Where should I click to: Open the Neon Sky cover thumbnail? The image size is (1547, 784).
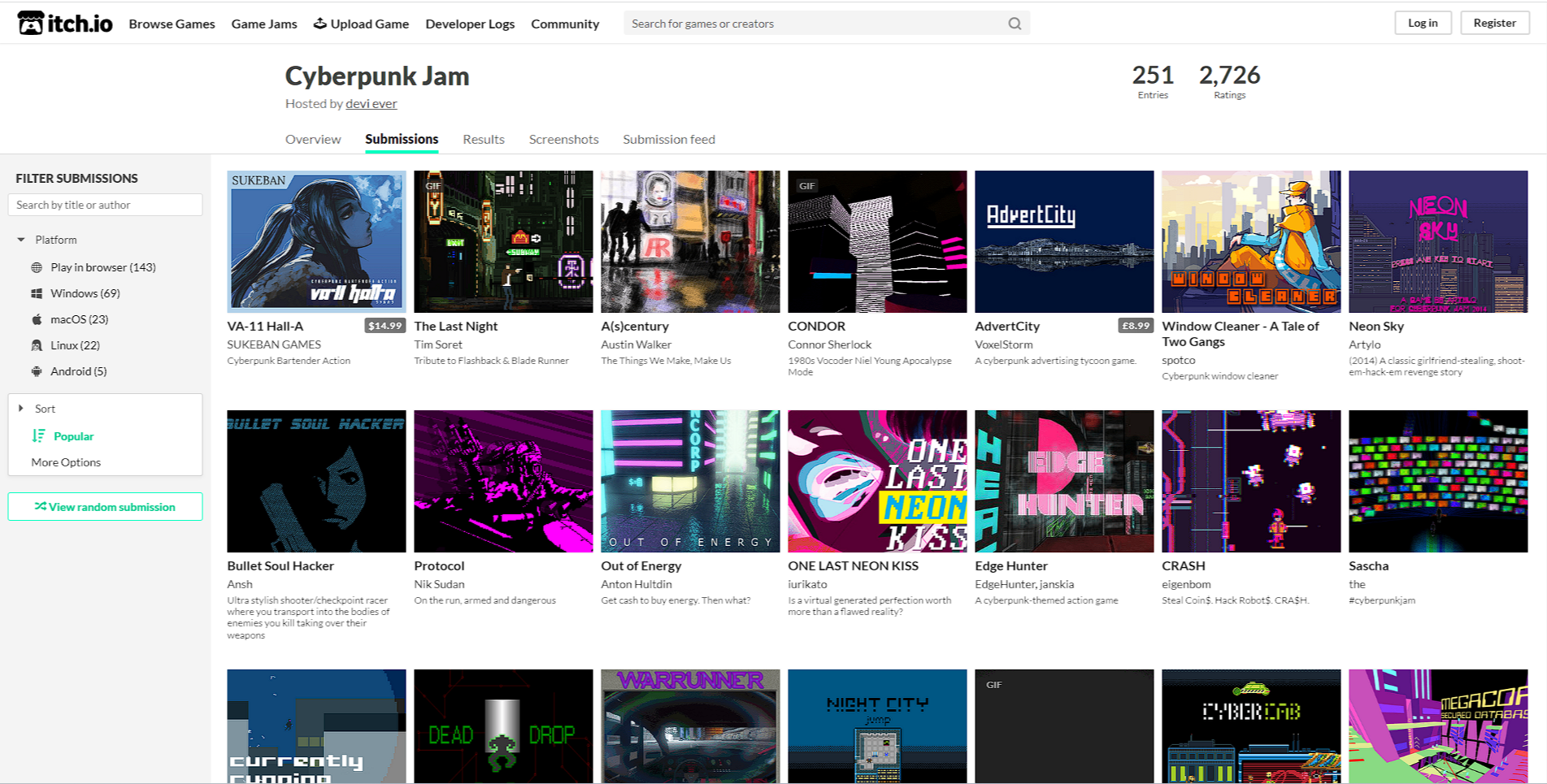click(x=1438, y=241)
